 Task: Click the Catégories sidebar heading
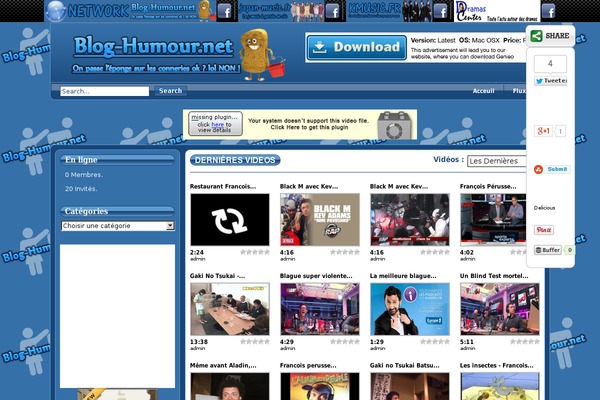117,211
